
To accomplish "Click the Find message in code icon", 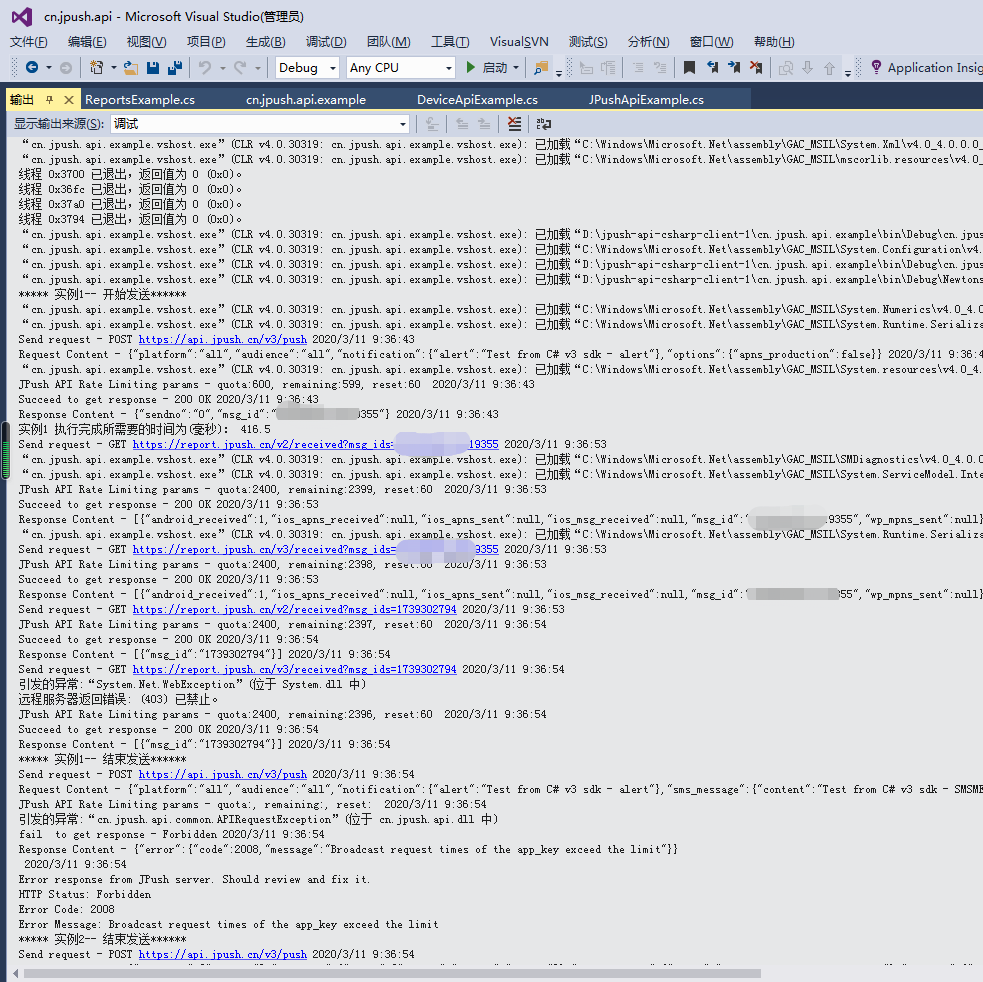I will pos(432,124).
